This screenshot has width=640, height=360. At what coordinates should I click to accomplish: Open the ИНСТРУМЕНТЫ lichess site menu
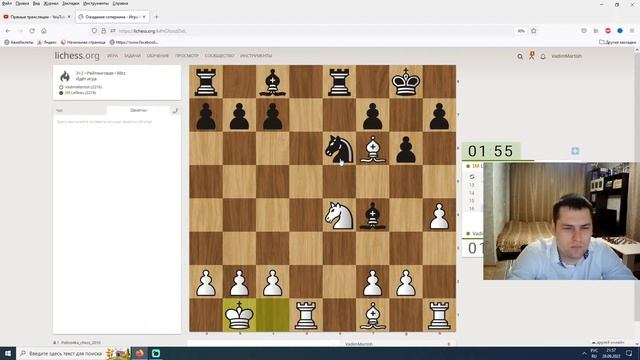pyautogui.click(x=256, y=56)
